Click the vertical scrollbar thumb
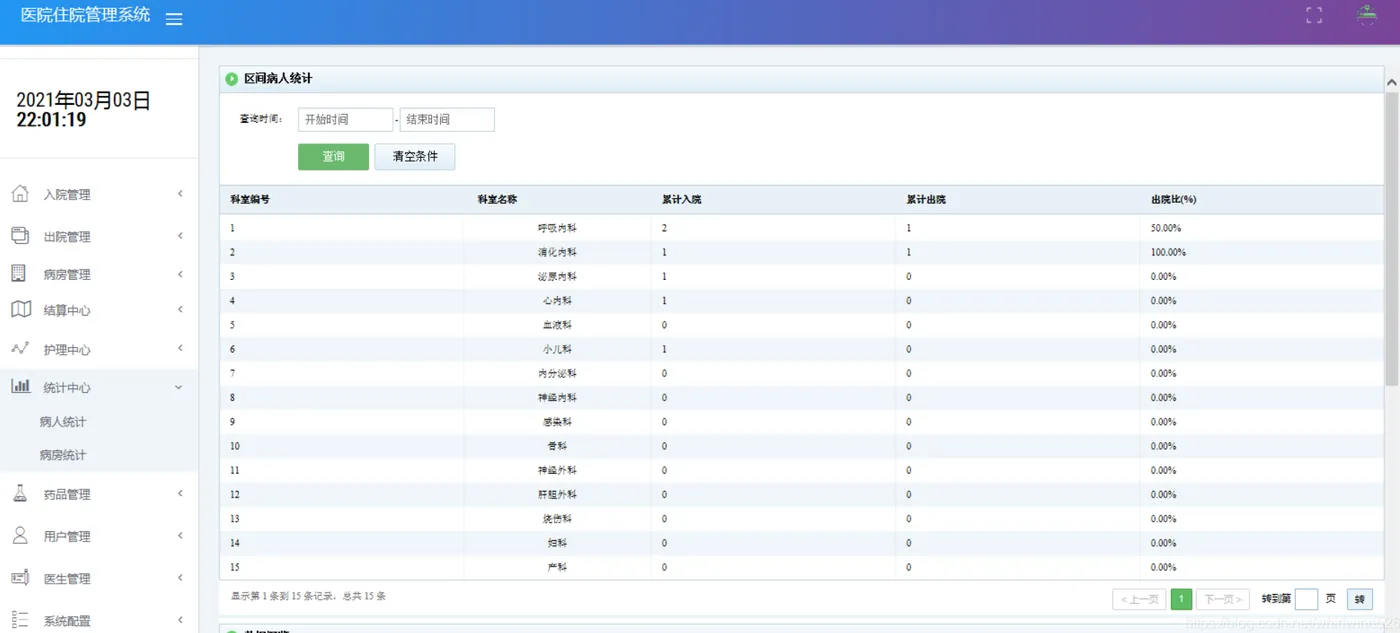This screenshot has height=633, width=1400. [1391, 238]
